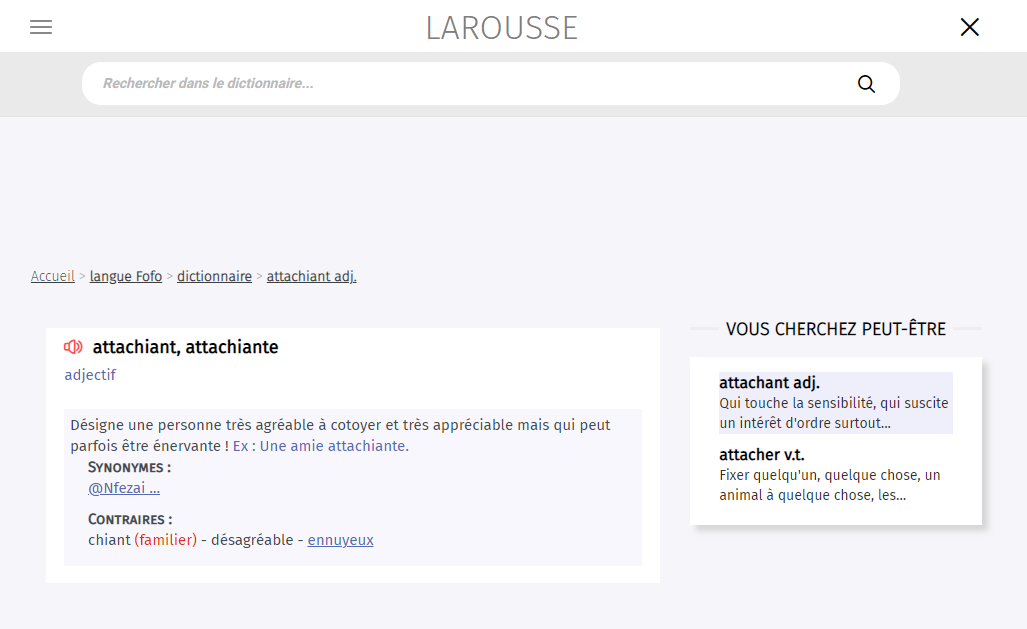Click the red (familier) usage tag
The height and width of the screenshot is (629, 1027).
pyautogui.click(x=166, y=540)
